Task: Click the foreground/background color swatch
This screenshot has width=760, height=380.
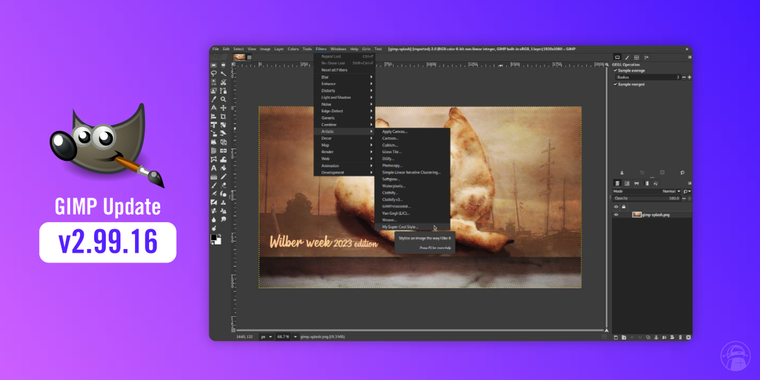Action: point(216,239)
